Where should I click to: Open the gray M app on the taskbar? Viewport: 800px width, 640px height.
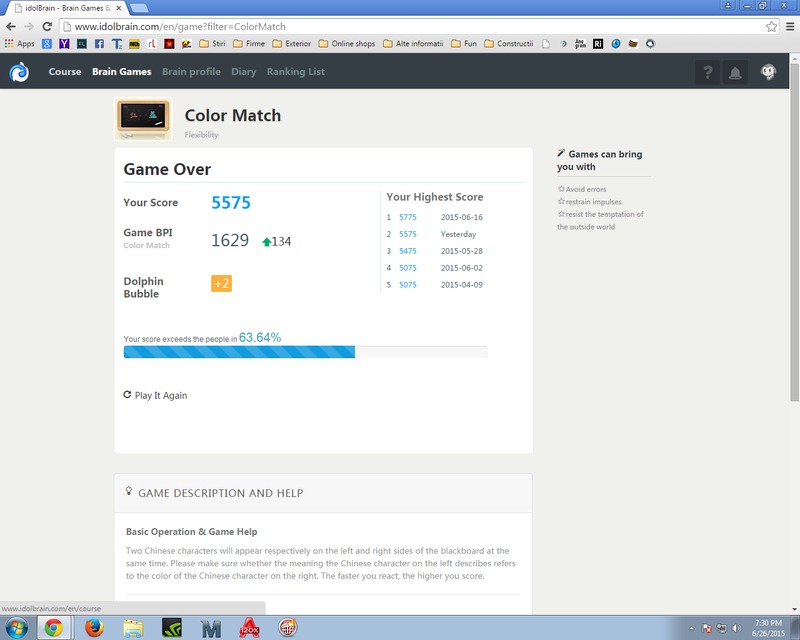point(211,628)
